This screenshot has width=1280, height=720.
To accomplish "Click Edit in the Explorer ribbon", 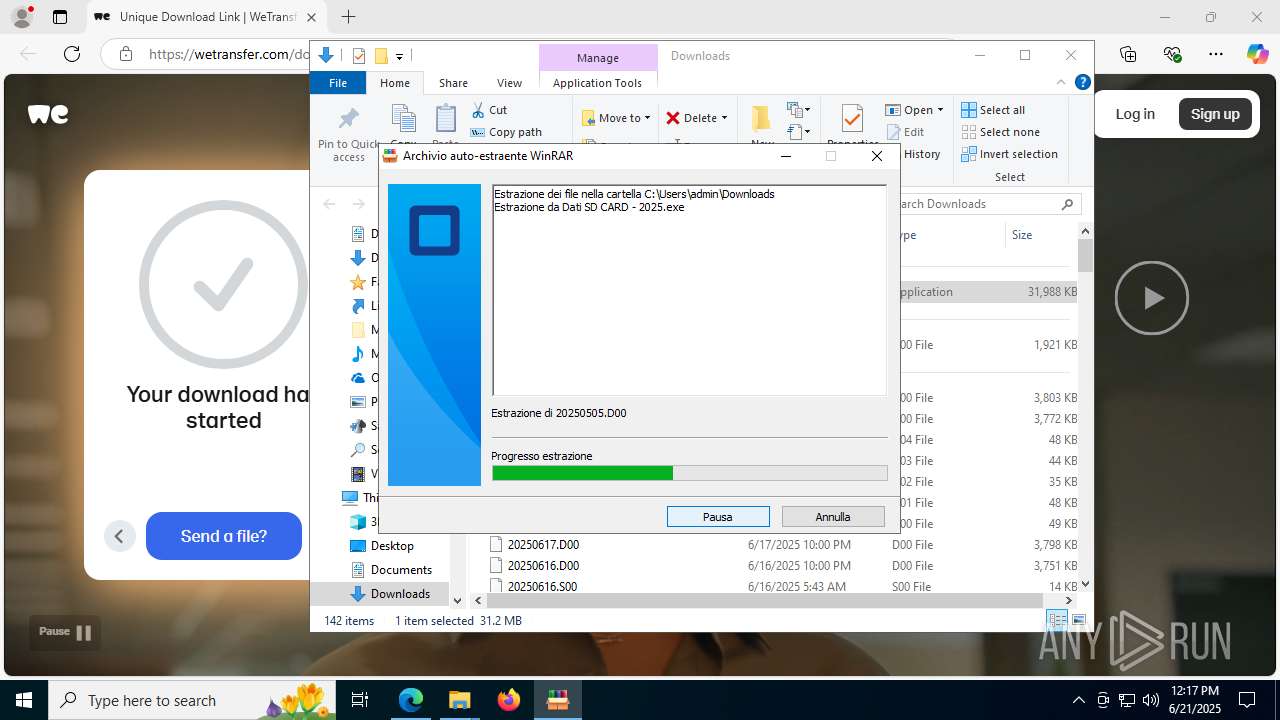I will tap(905, 132).
